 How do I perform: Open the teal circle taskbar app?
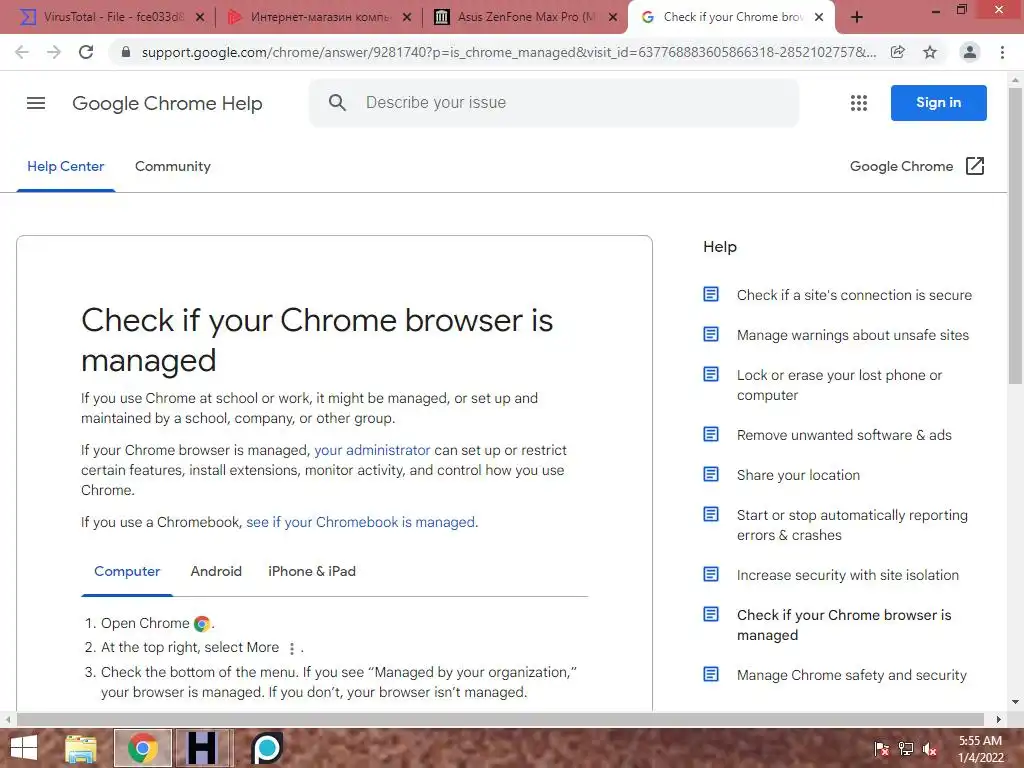click(x=267, y=748)
